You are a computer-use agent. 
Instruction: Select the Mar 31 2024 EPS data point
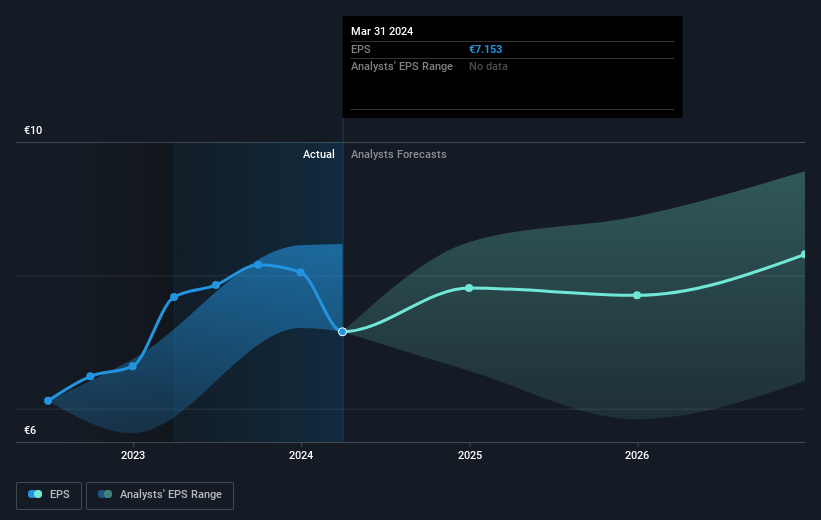pos(342,331)
